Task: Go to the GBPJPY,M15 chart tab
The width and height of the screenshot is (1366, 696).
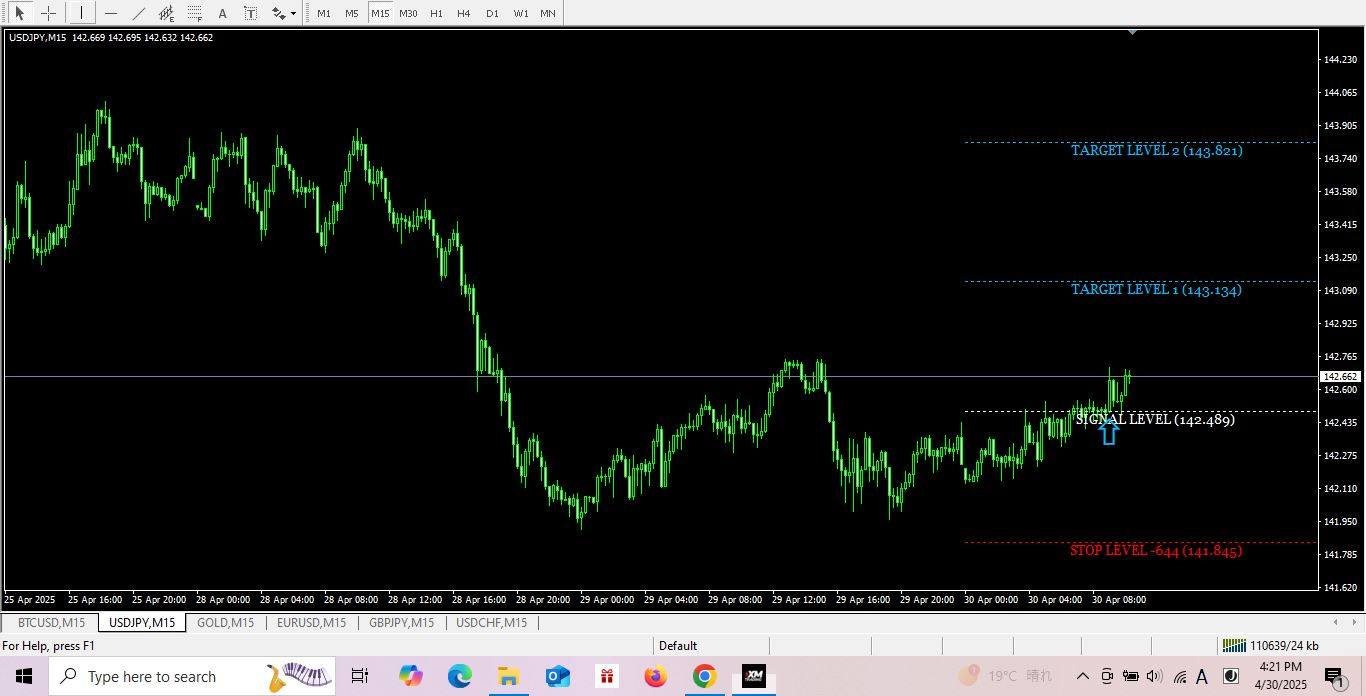Action: [x=401, y=623]
